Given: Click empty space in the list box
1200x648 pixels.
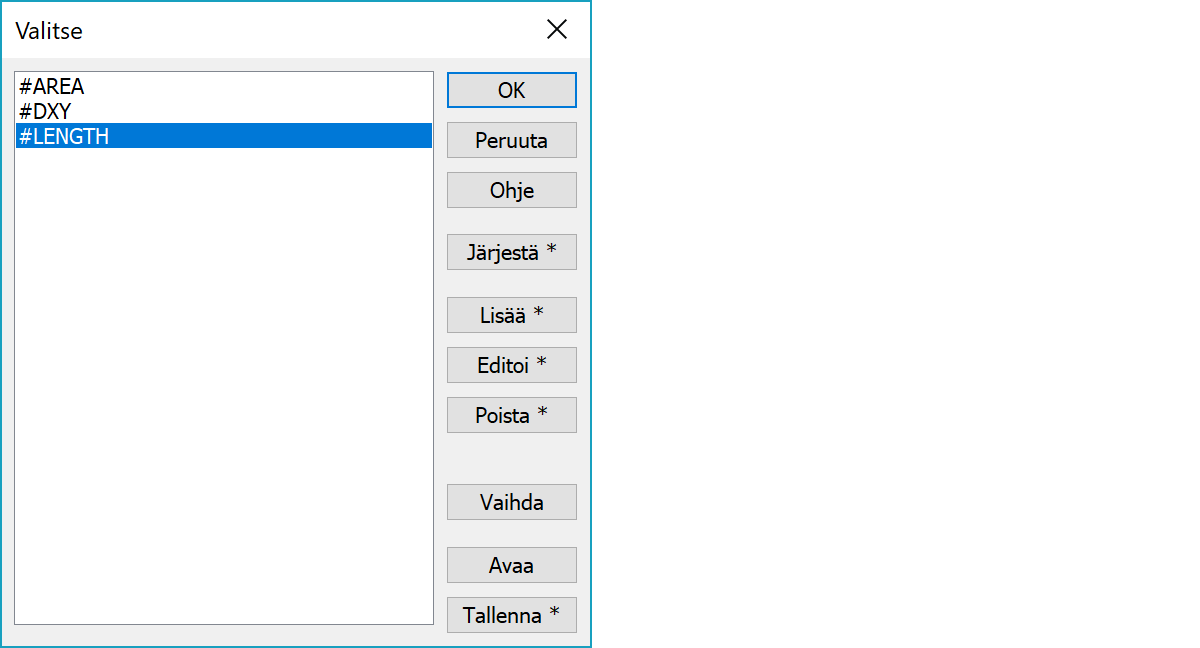Looking at the screenshot, I should (x=224, y=400).
